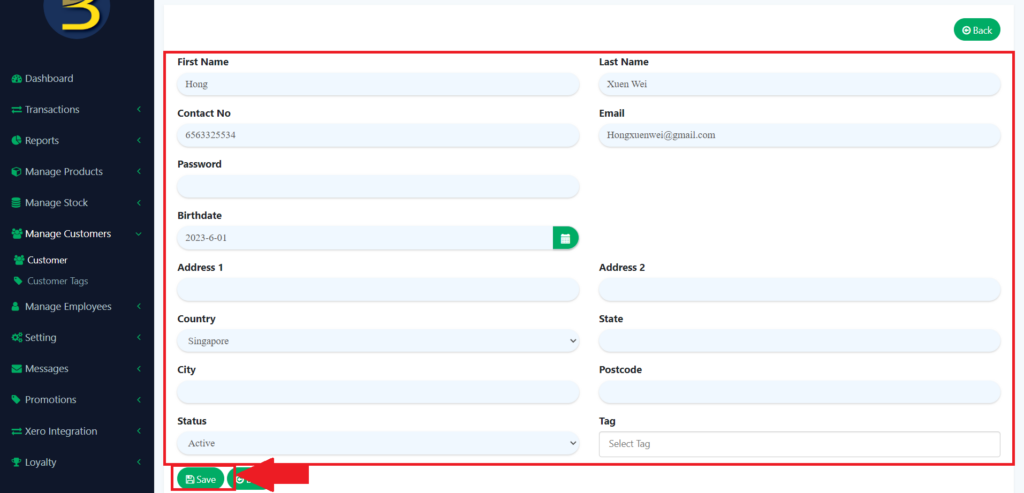Click the Setting gears icon
This screenshot has width=1024, height=493.
tap(16, 338)
